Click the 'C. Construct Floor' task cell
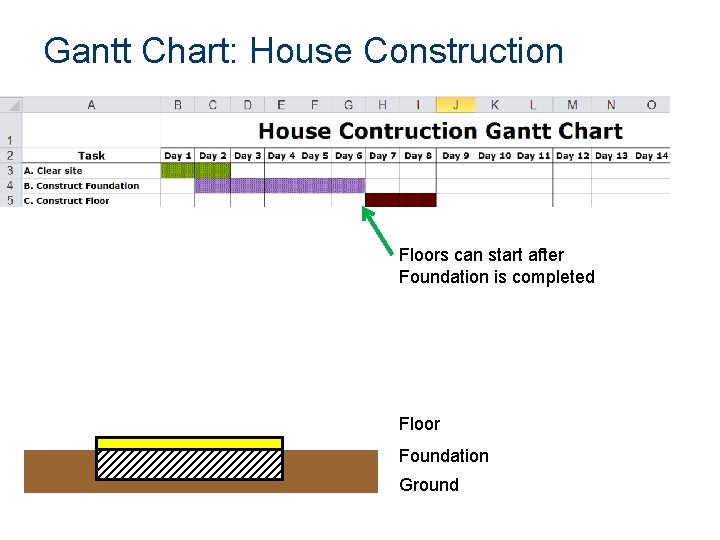The height and width of the screenshot is (540, 720). [91, 200]
